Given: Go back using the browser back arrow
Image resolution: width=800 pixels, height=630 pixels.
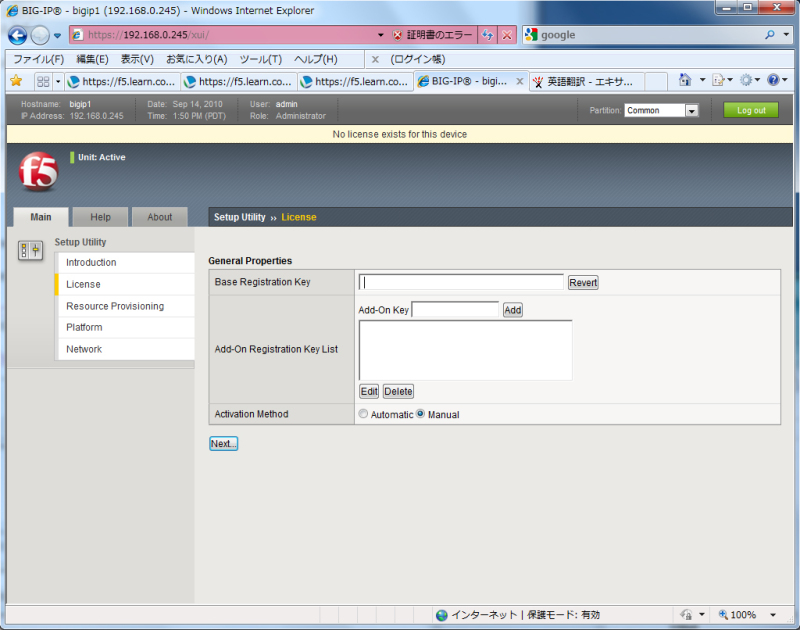Looking at the screenshot, I should [18, 35].
